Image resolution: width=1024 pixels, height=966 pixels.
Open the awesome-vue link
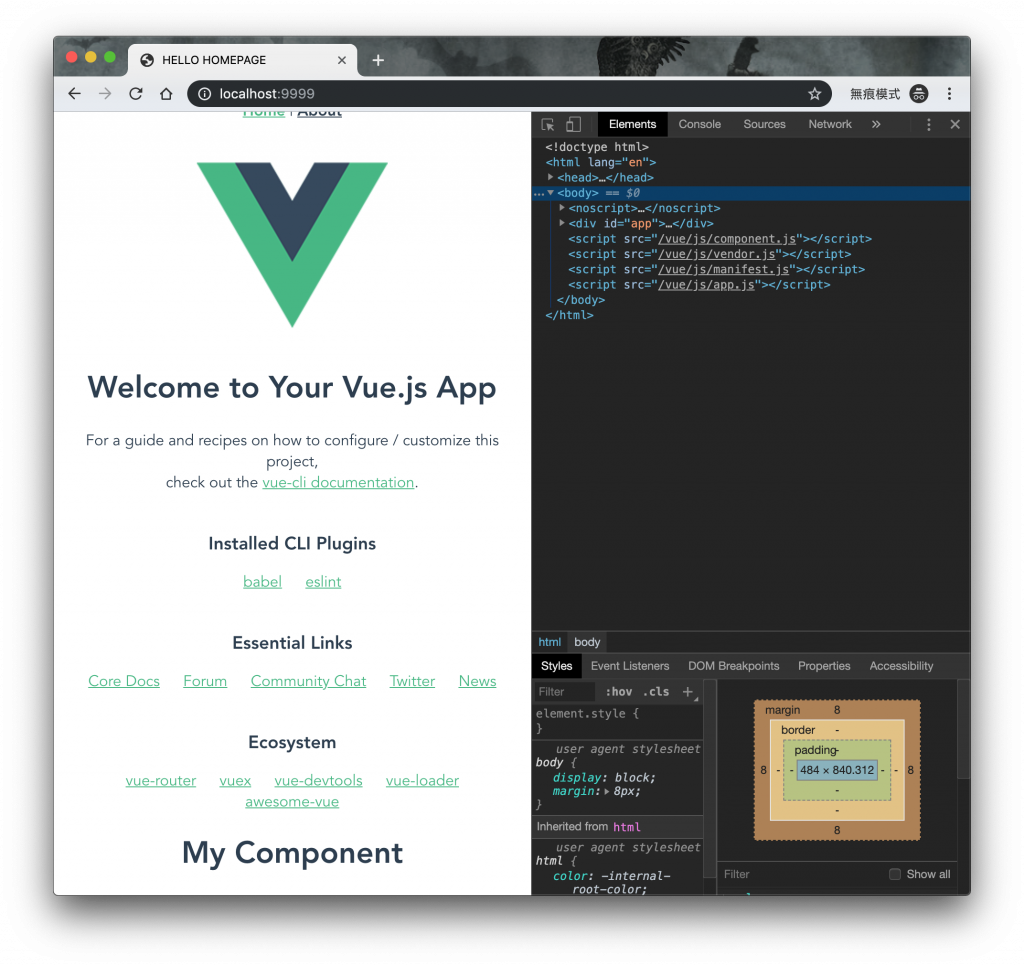click(x=292, y=801)
